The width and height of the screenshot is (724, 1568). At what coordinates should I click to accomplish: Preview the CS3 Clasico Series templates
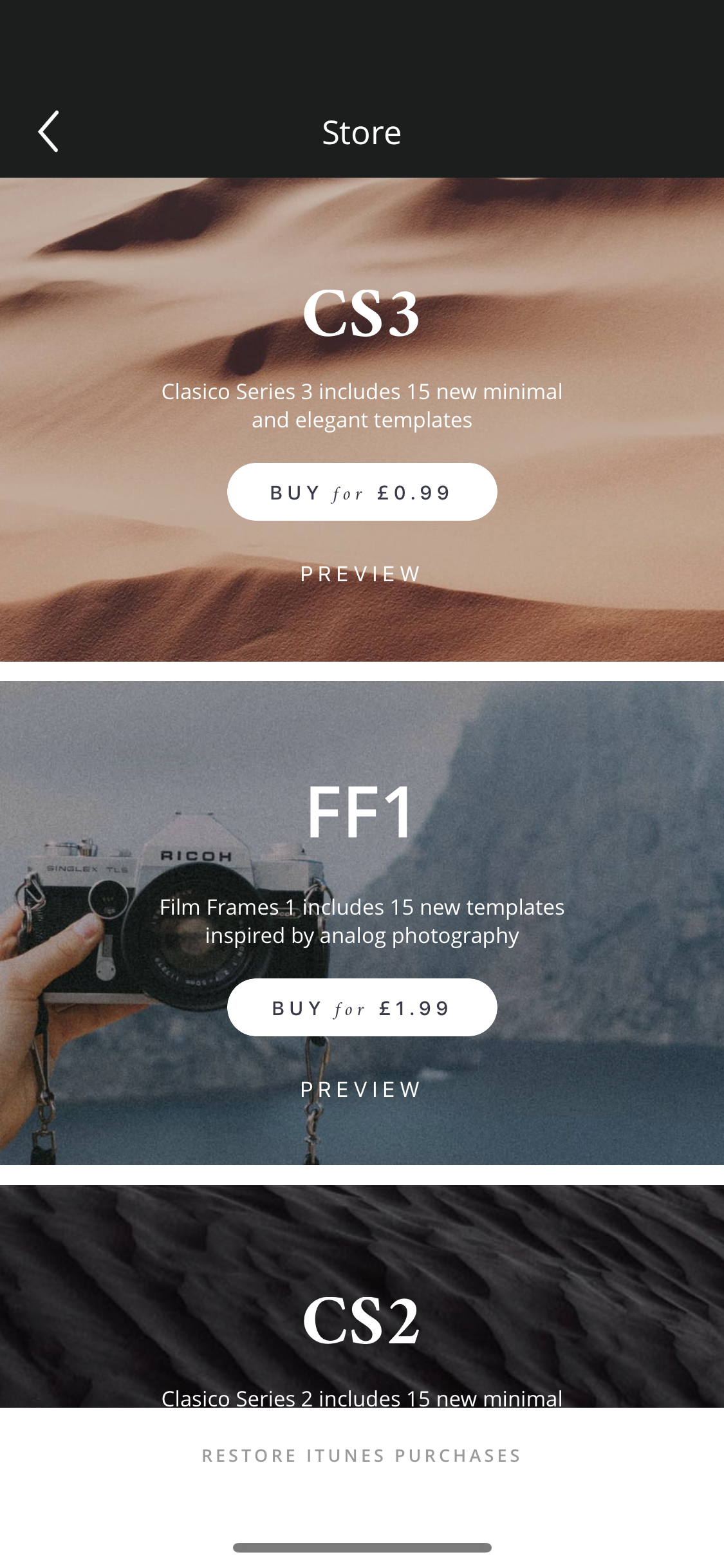[362, 574]
